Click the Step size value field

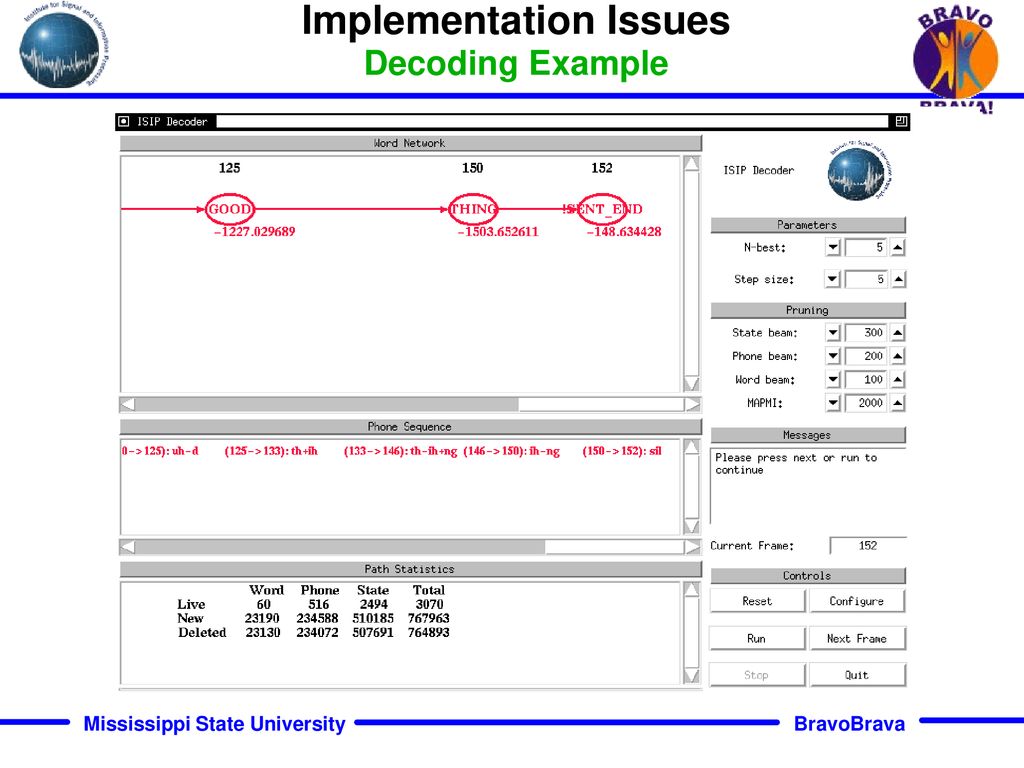[866, 280]
